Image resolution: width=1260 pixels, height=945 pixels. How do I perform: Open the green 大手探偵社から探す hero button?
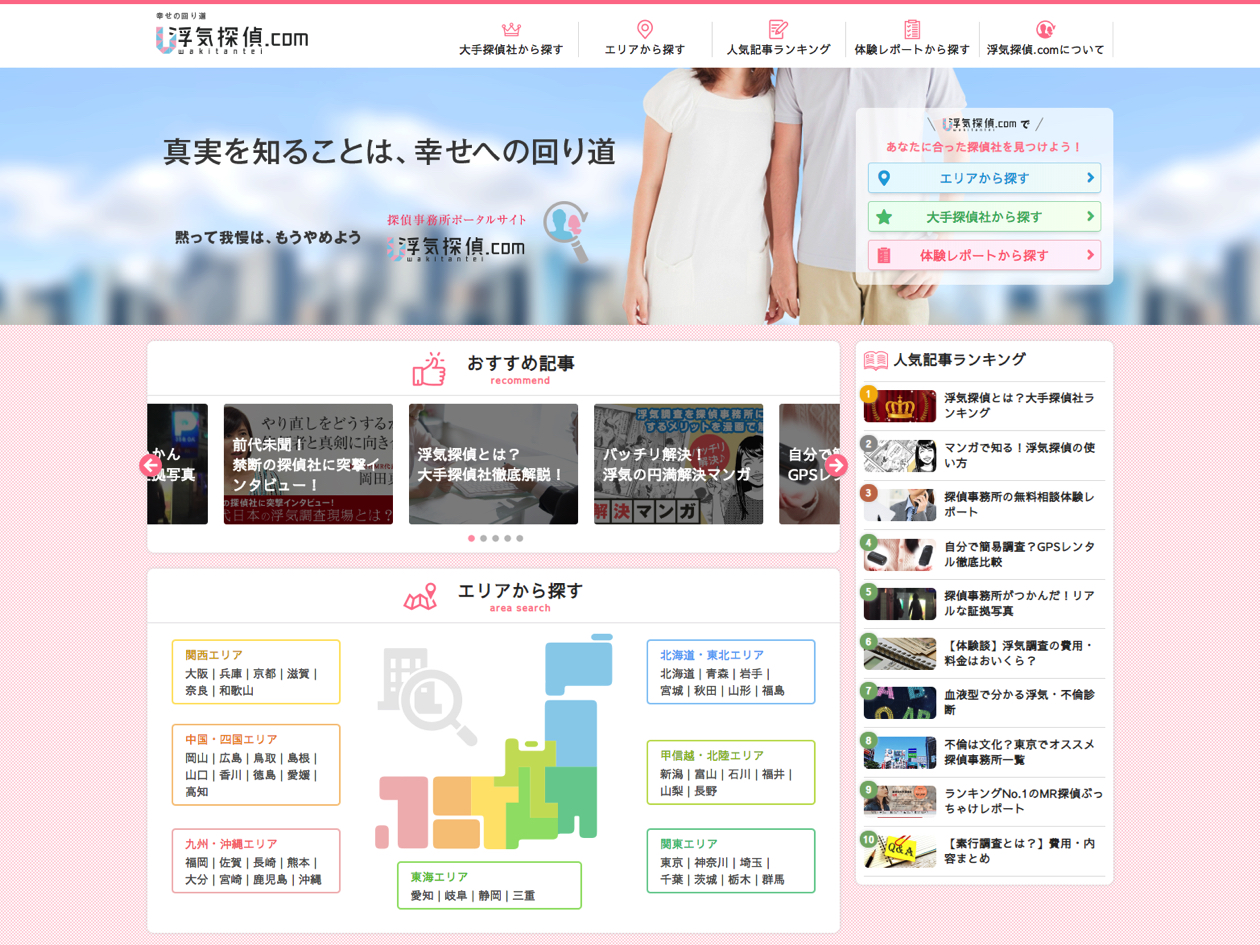tap(984, 217)
